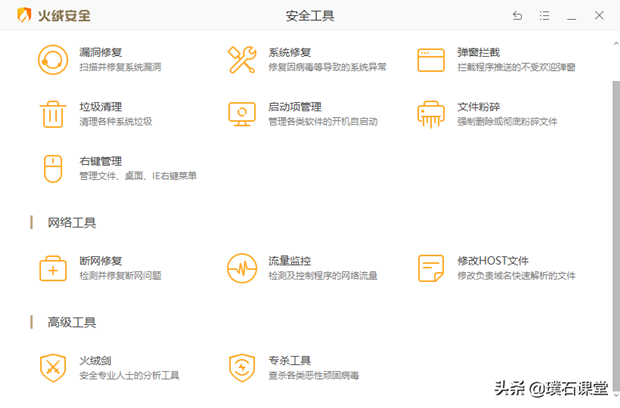Select the 启动项管理 title text
The image size is (620, 408).
pyautogui.click(x=295, y=107)
